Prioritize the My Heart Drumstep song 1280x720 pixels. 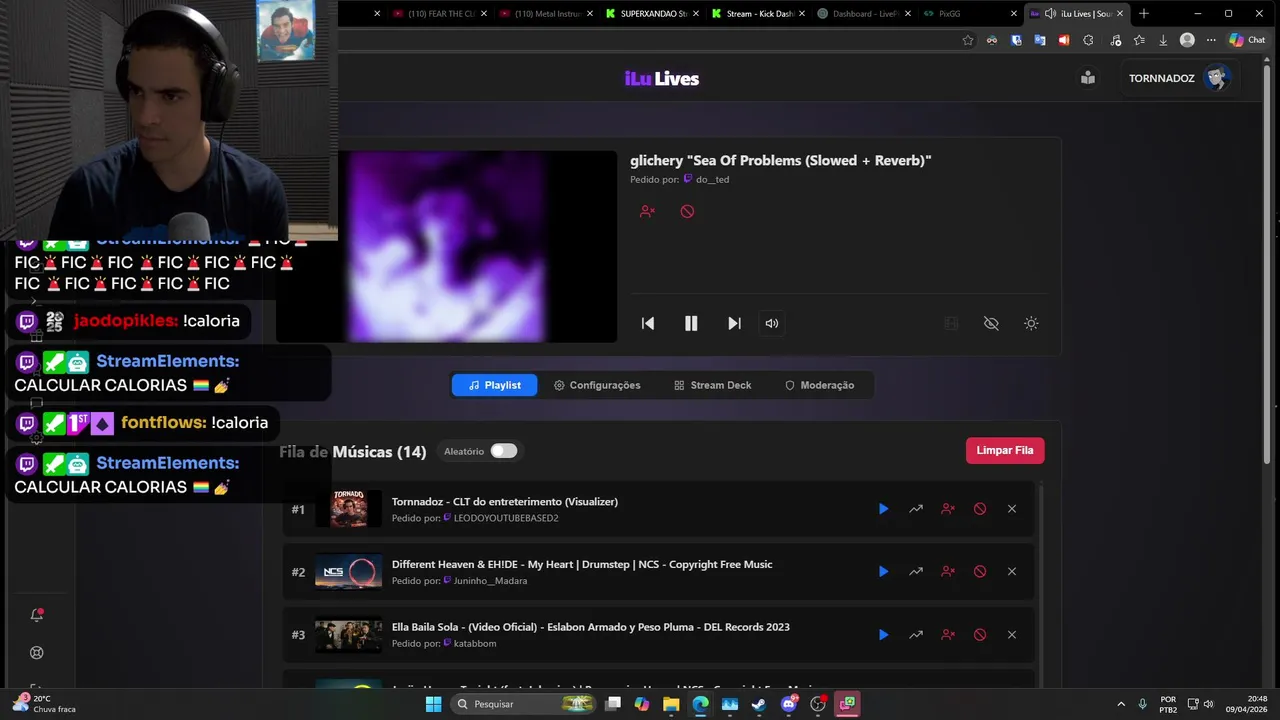pos(916,572)
